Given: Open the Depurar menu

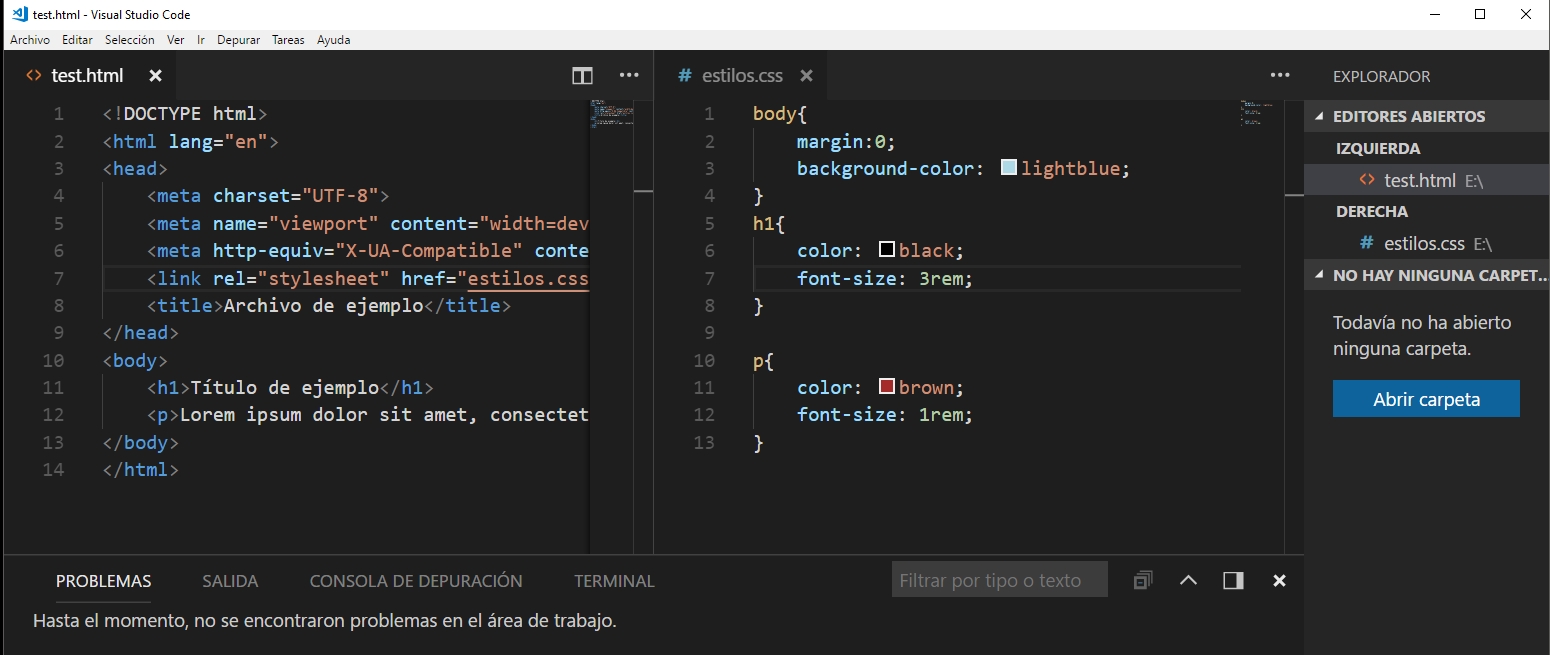Looking at the screenshot, I should [x=238, y=40].
